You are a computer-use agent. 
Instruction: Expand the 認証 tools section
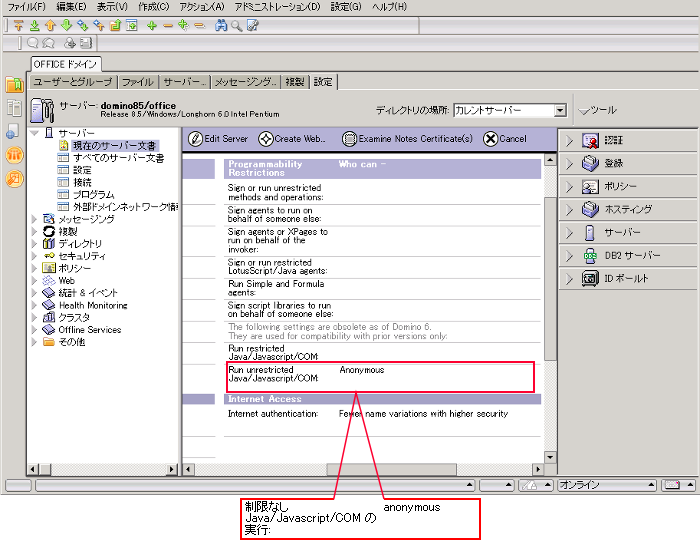coord(569,140)
